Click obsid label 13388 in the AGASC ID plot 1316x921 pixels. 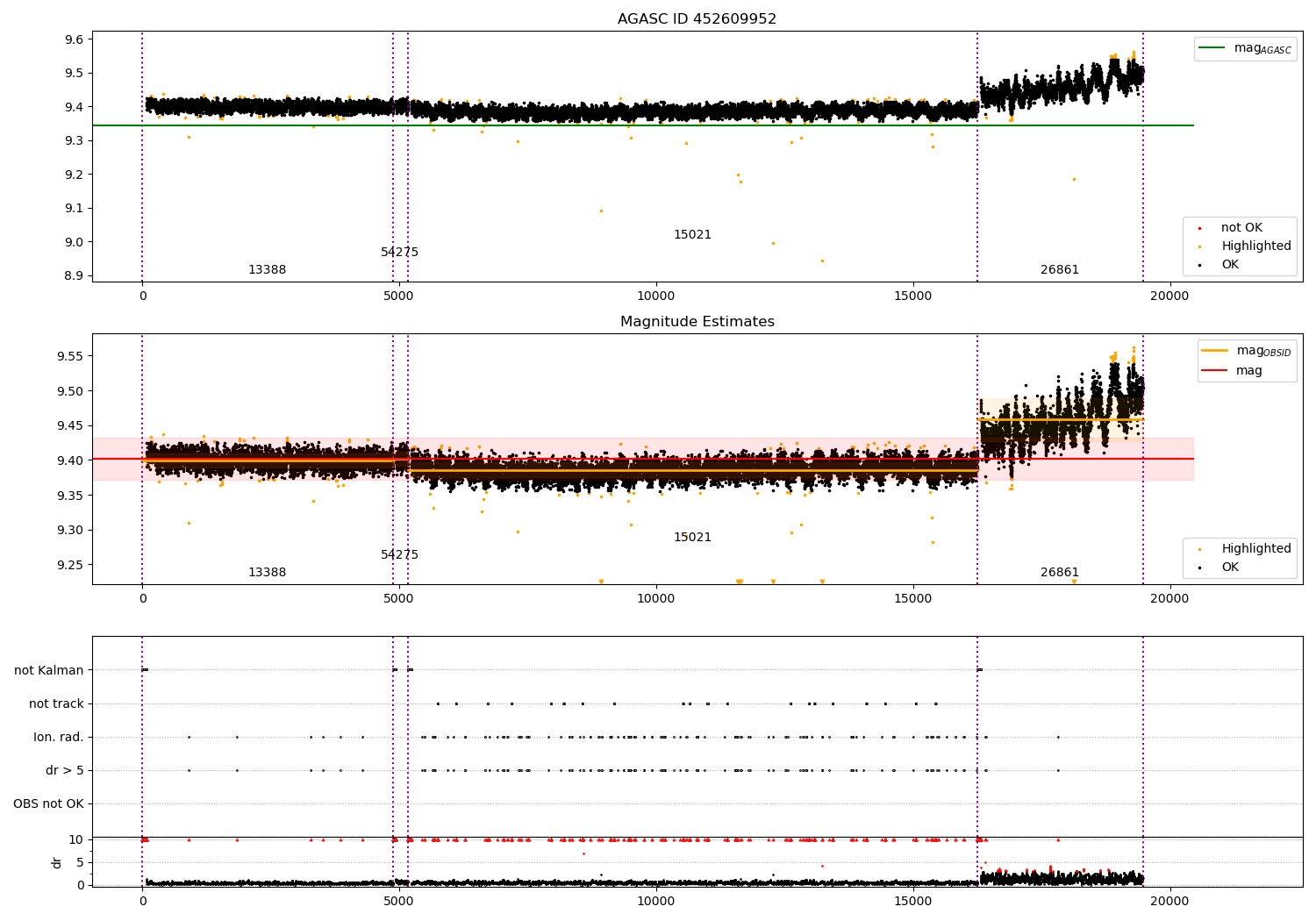tap(267, 270)
